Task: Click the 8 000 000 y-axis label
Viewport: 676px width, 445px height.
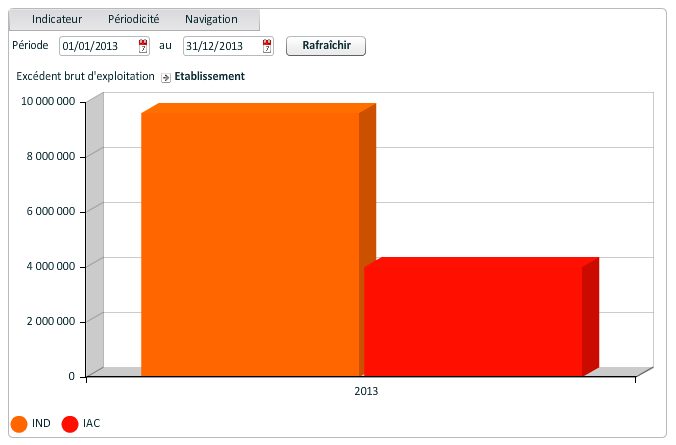Action: (51, 156)
